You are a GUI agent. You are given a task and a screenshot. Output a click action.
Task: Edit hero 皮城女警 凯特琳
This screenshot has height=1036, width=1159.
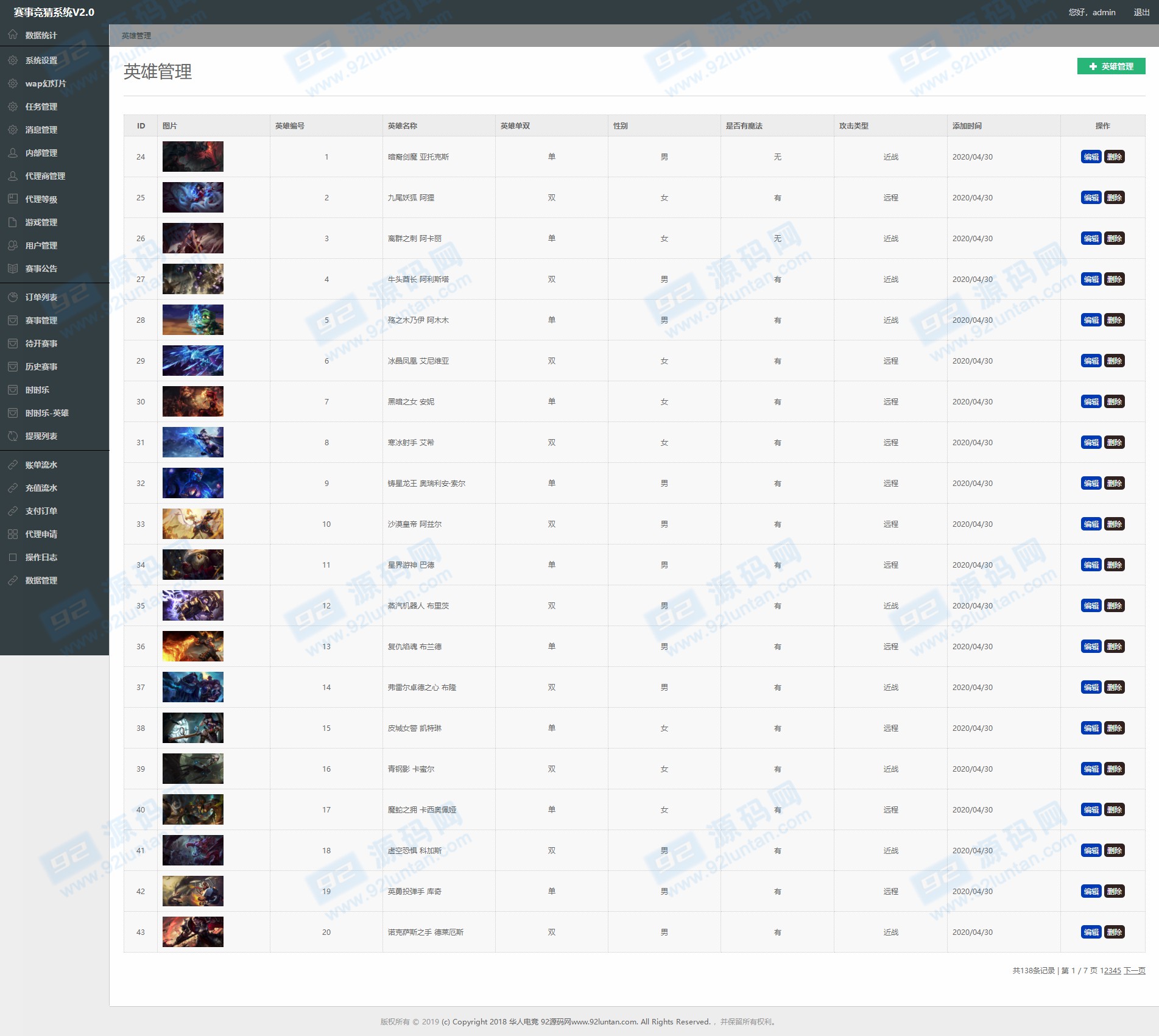(x=1091, y=728)
